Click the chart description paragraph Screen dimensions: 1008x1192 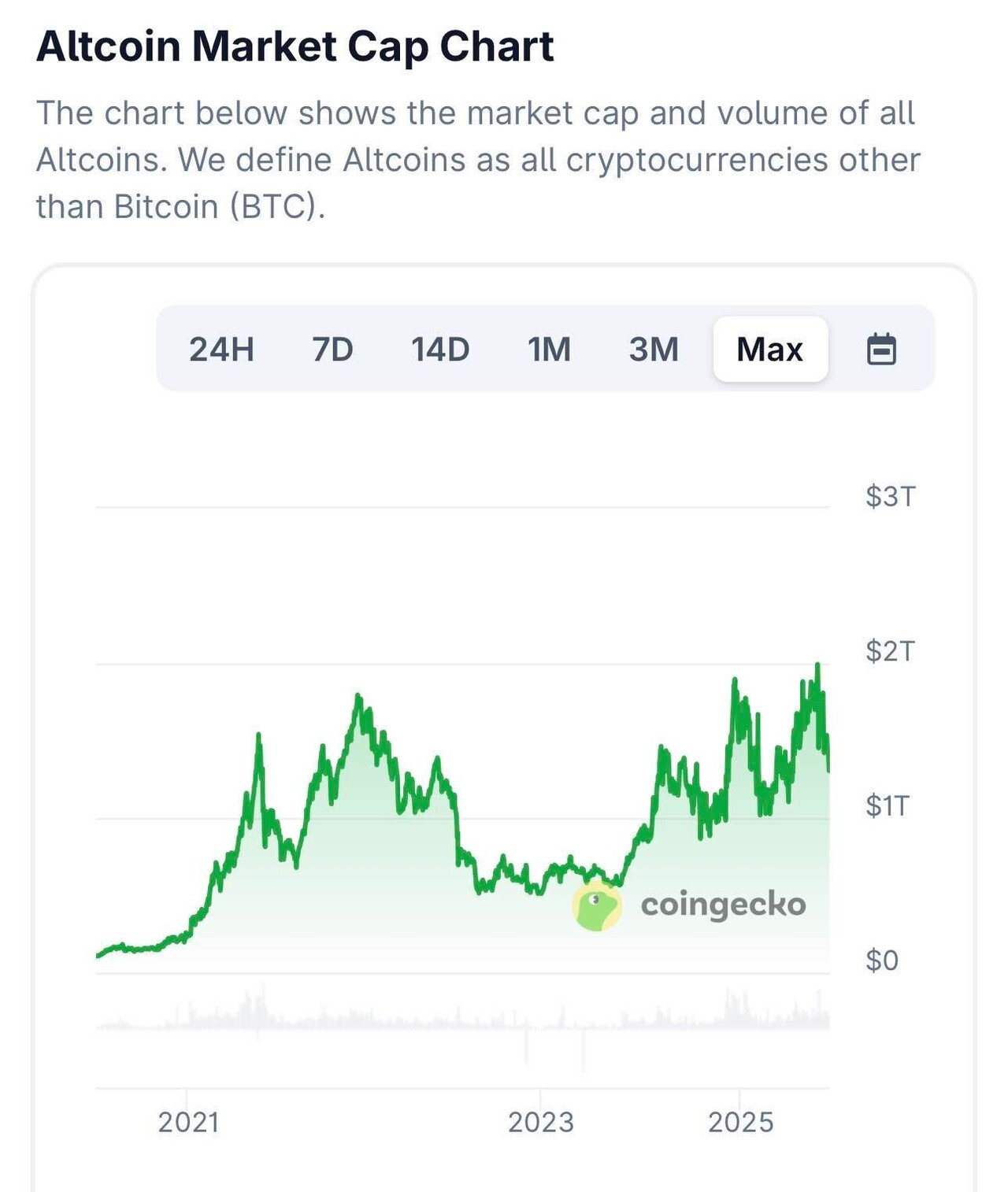(477, 160)
